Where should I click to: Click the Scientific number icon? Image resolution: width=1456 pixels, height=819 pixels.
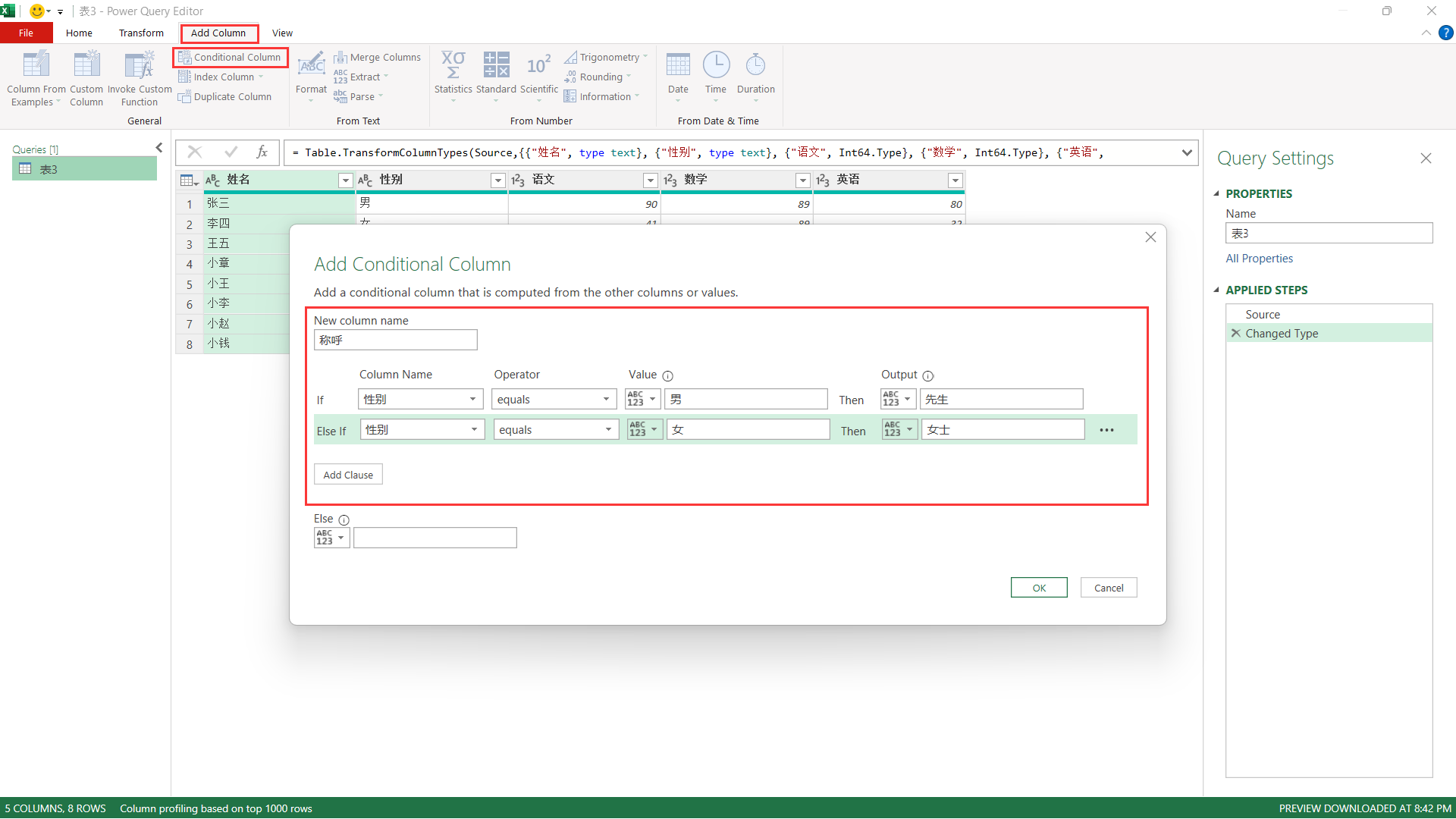tap(538, 66)
